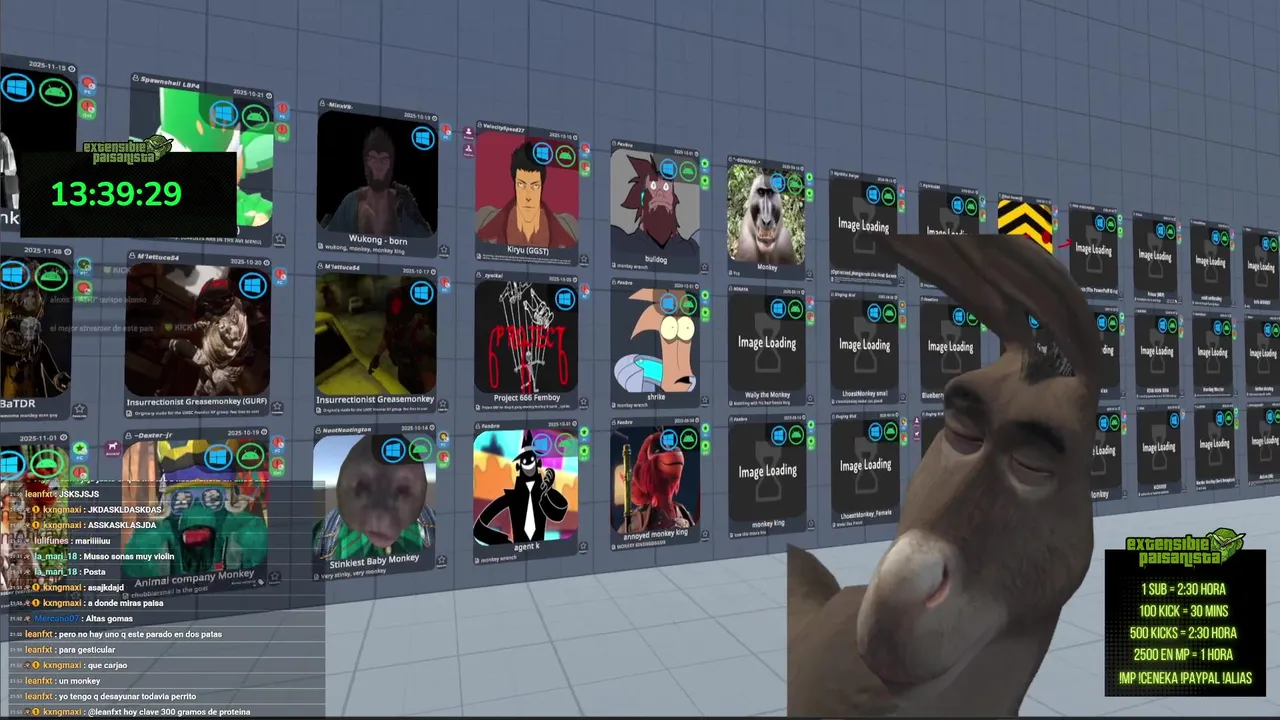Click Android platform icon on Monkey mandrill card
This screenshot has height=720, width=1280.
795,184
